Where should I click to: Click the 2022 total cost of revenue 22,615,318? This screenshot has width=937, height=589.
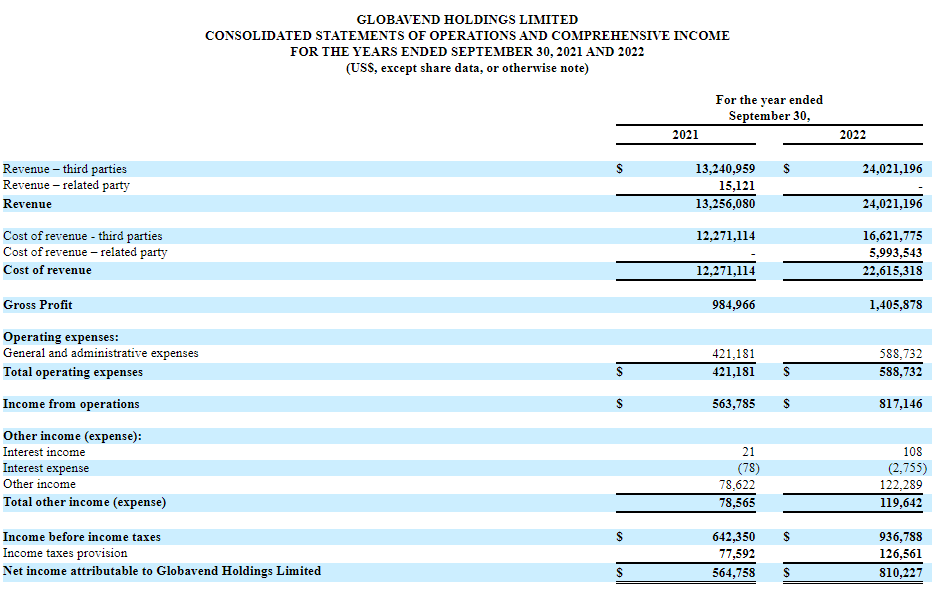892,271
